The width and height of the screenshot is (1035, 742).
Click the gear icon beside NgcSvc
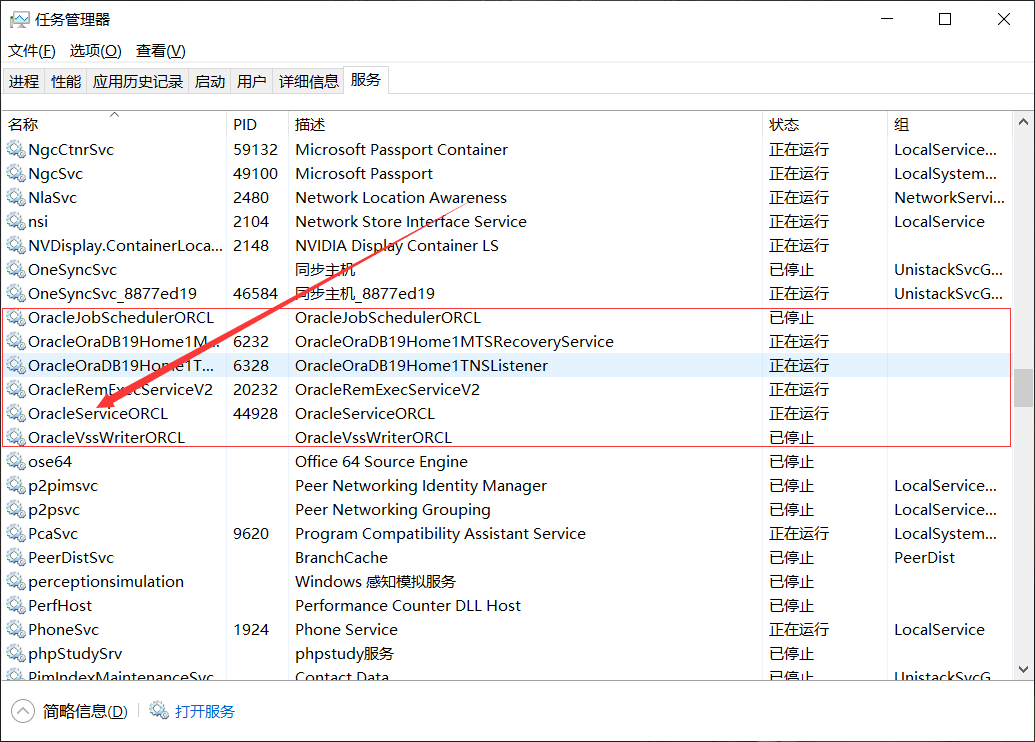click(x=16, y=174)
